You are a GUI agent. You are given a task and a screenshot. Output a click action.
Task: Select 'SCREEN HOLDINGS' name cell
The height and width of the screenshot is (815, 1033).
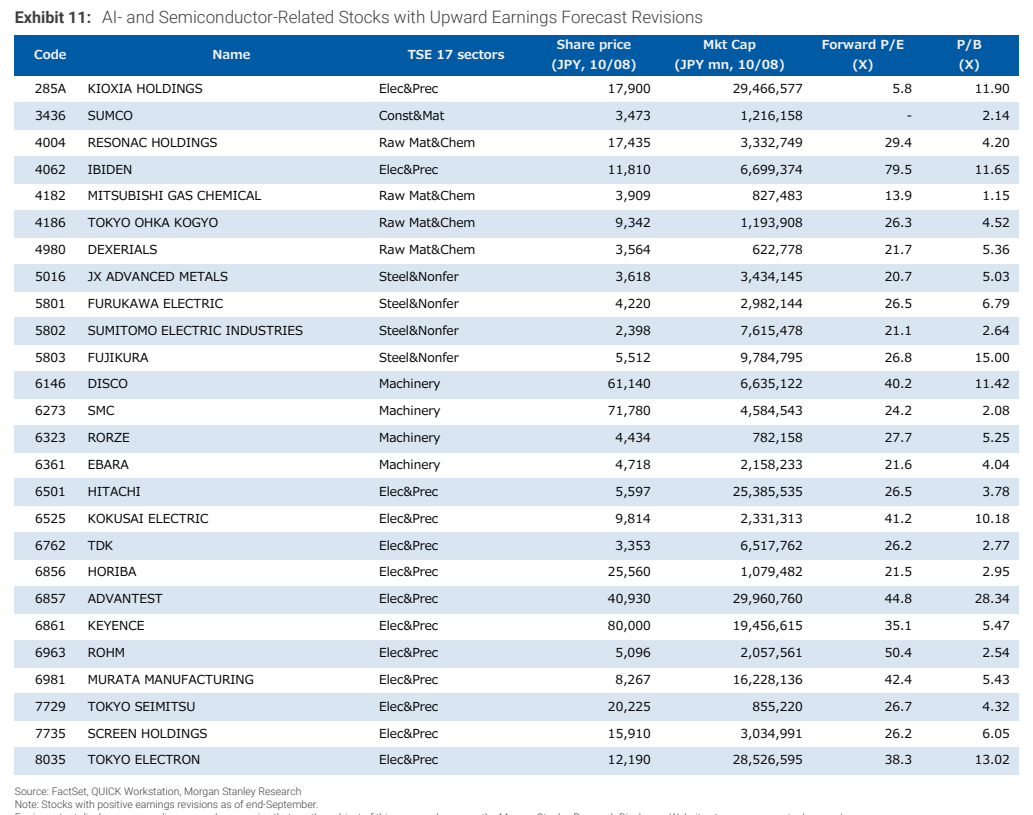148,734
